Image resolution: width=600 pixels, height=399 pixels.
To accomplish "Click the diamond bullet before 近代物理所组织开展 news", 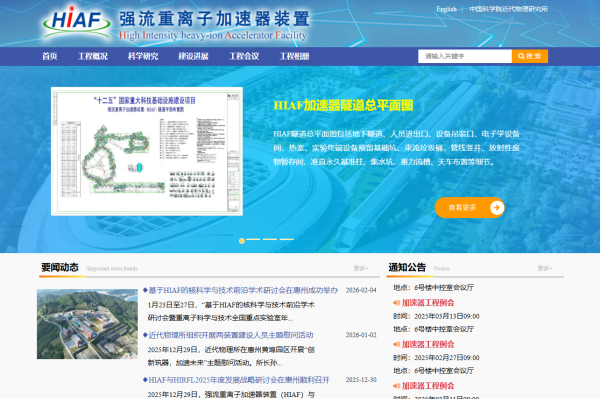I will [145, 335].
